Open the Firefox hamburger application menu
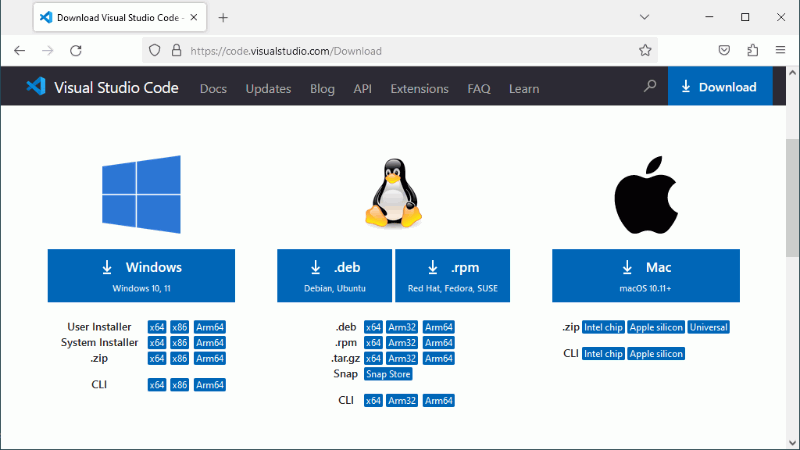The image size is (800, 450). pyautogui.click(x=781, y=50)
